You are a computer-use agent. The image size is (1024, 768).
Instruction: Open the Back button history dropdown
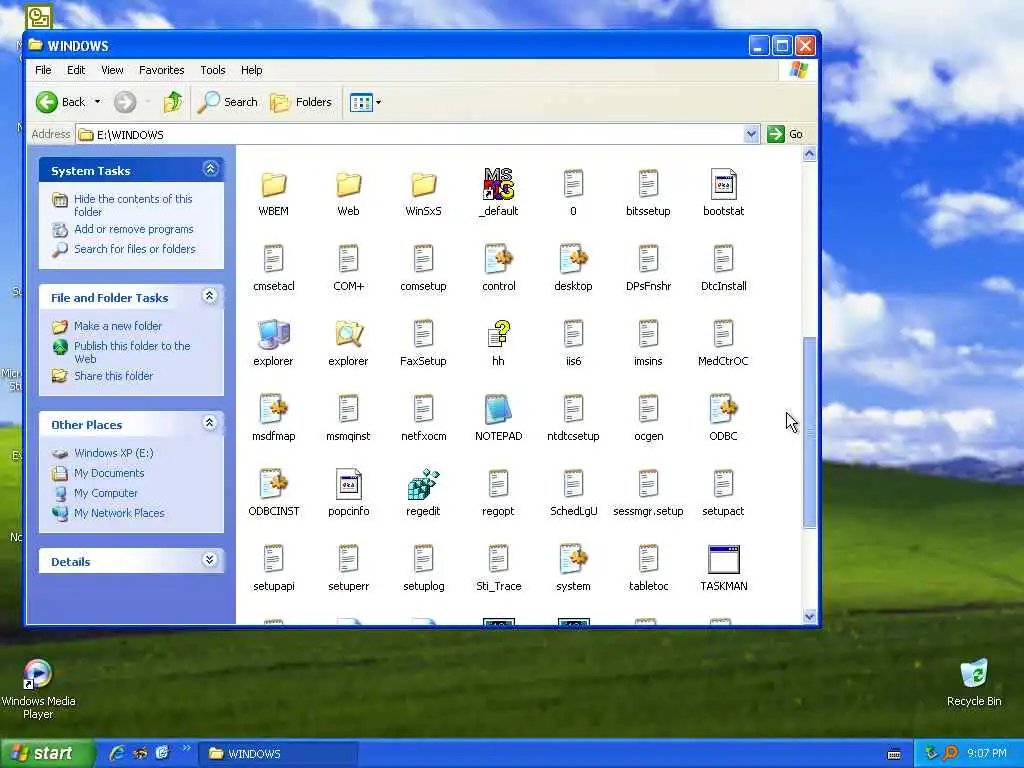pos(97,102)
